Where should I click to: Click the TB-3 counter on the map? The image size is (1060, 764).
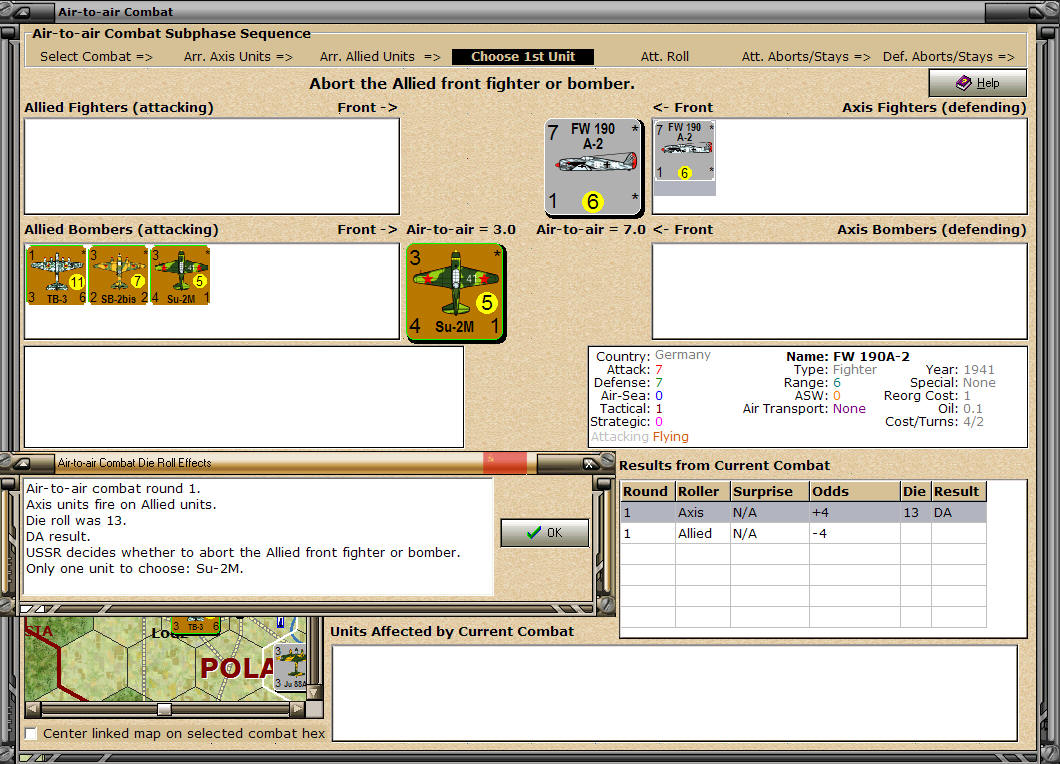(195, 625)
